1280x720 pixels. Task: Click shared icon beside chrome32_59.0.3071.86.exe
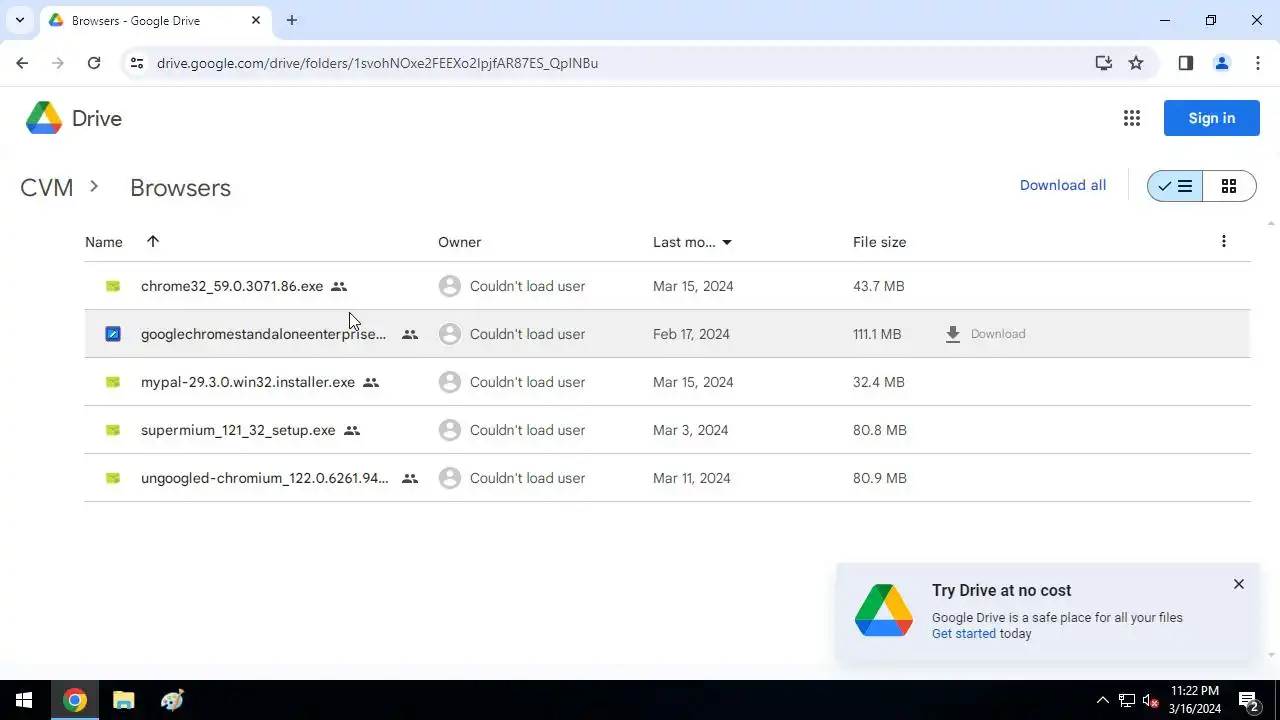pyautogui.click(x=339, y=286)
